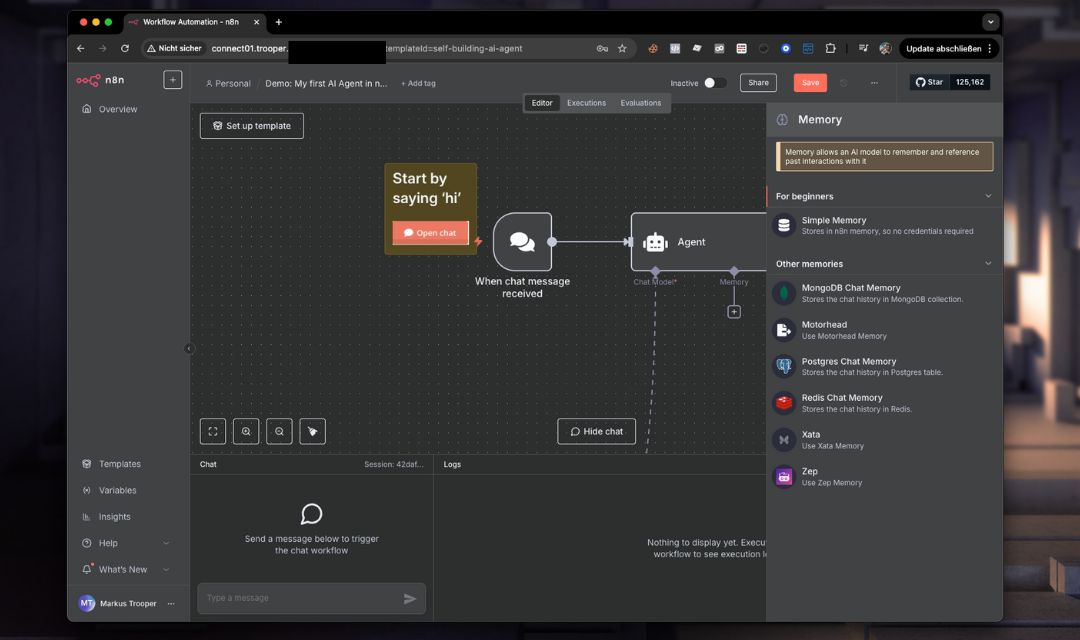Click the workflow name Demo: My first AI Agent
The width and height of the screenshot is (1080, 640).
coord(326,83)
